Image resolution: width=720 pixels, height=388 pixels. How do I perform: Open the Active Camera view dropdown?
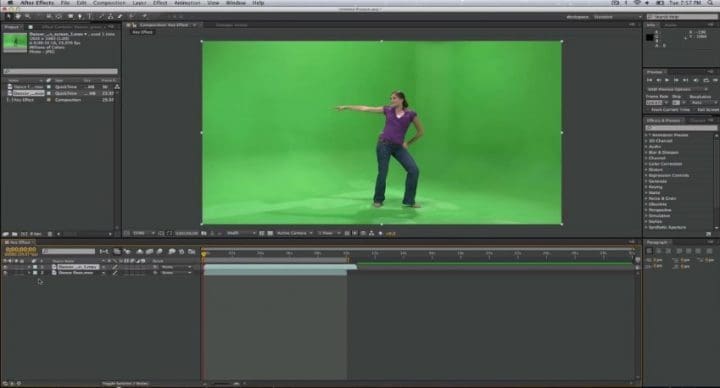(x=294, y=233)
